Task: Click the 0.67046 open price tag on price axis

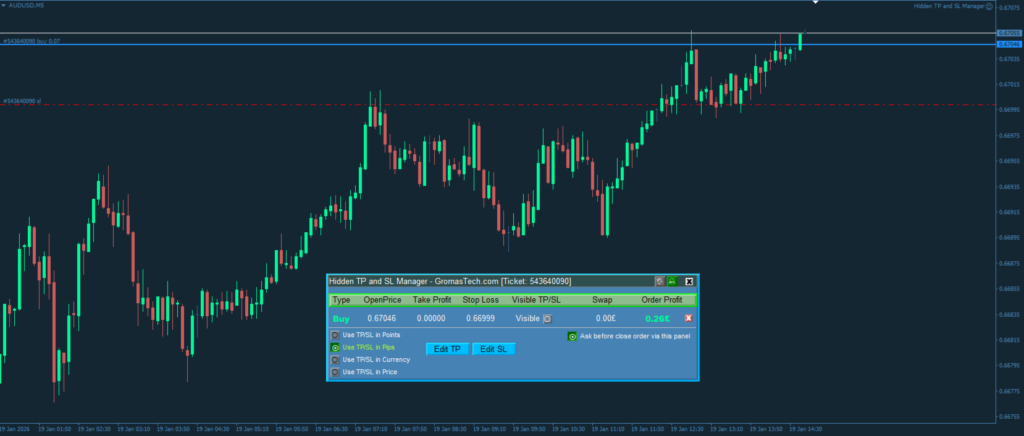Action: point(1009,44)
